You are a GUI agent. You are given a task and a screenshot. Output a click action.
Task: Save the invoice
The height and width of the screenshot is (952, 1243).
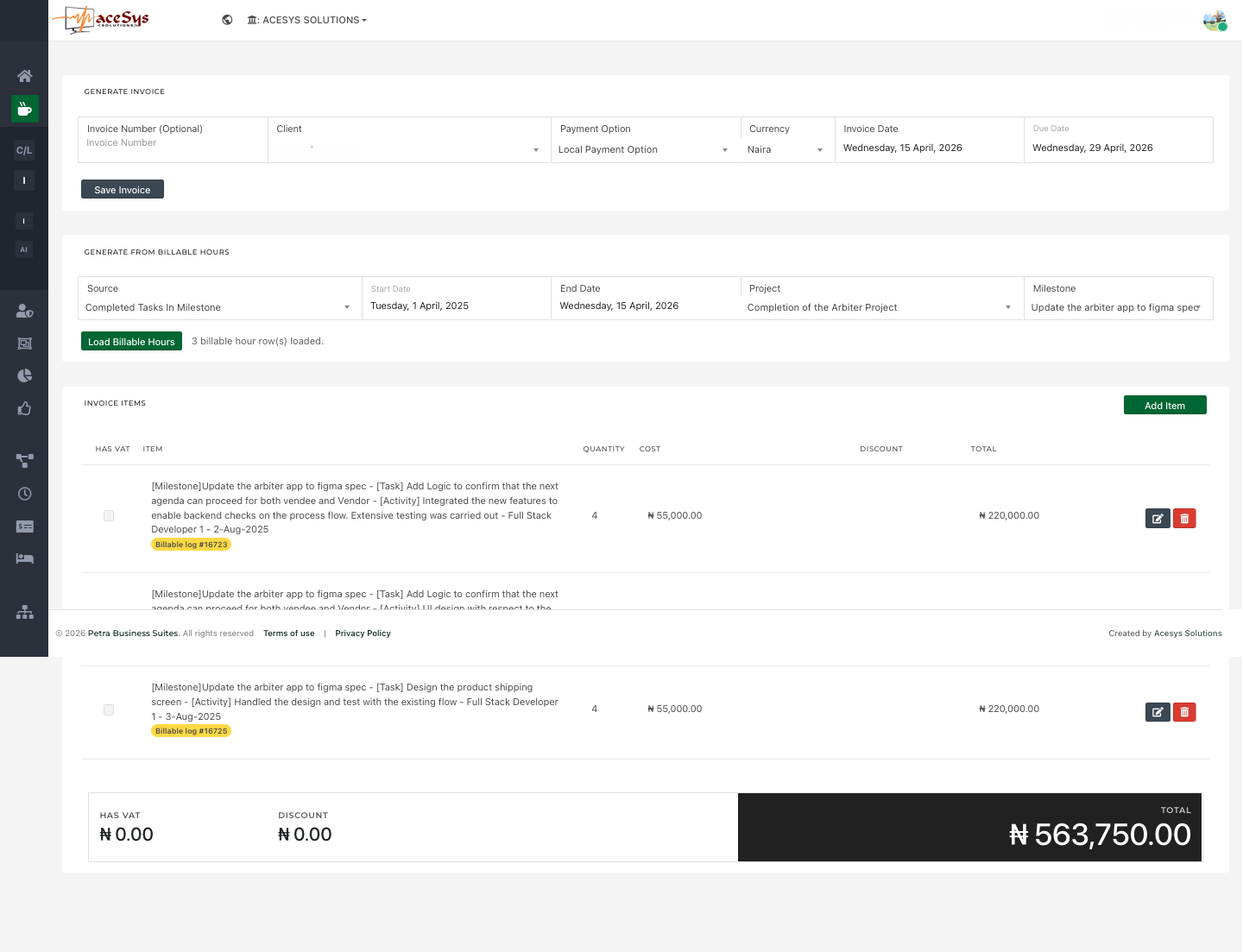pyautogui.click(x=122, y=189)
